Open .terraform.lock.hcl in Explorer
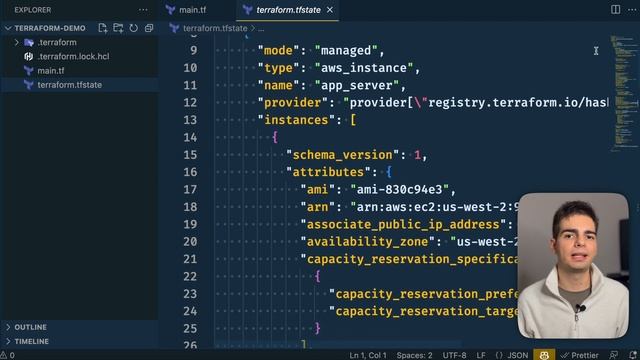 tap(73, 56)
